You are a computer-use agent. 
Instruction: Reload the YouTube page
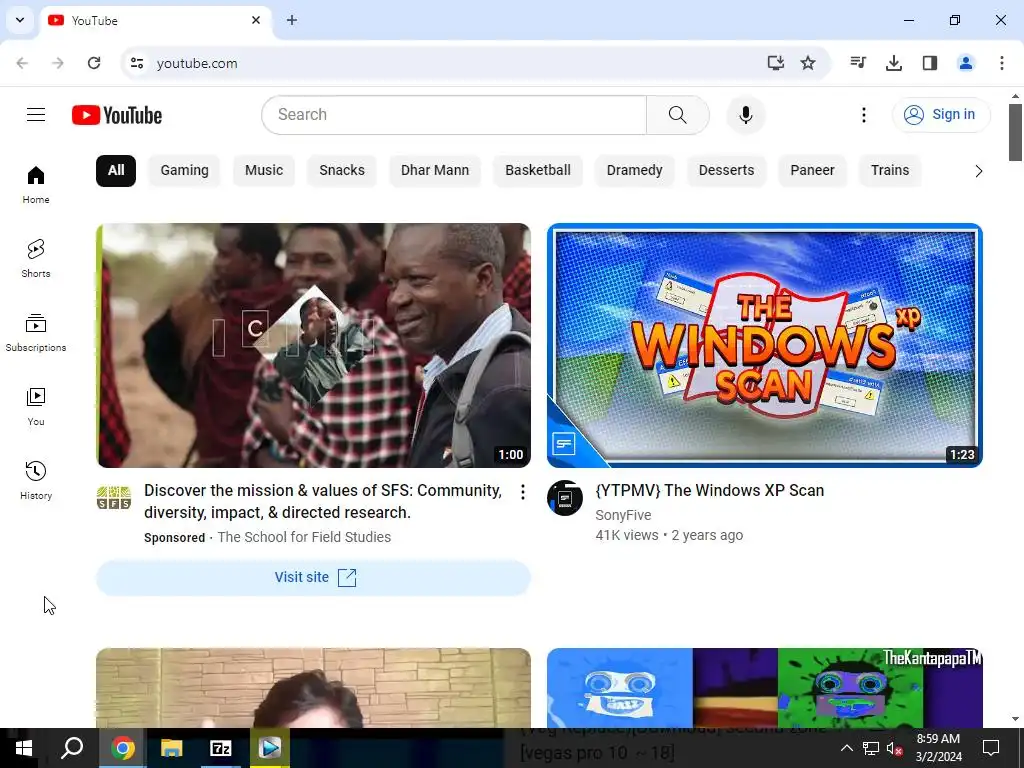pyautogui.click(x=94, y=63)
